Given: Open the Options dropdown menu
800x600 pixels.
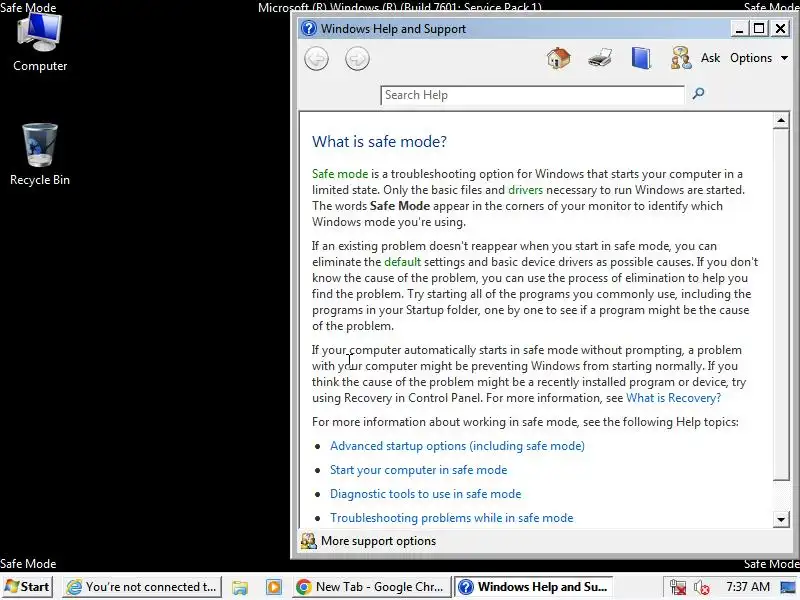Looking at the screenshot, I should point(759,58).
